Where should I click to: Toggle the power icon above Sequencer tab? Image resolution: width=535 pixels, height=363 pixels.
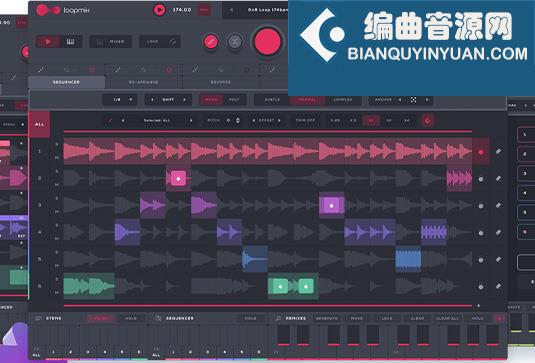click(x=92, y=70)
